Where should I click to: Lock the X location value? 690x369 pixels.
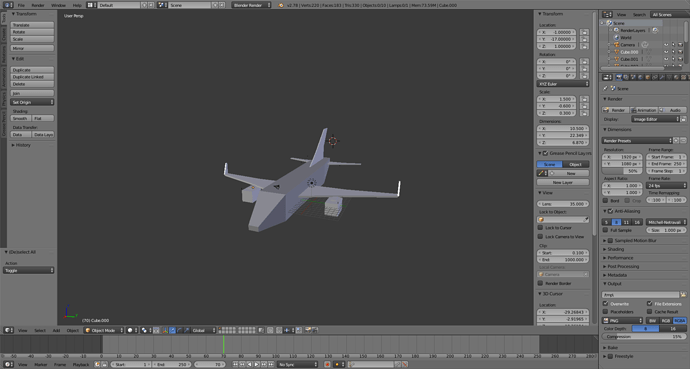(584, 32)
